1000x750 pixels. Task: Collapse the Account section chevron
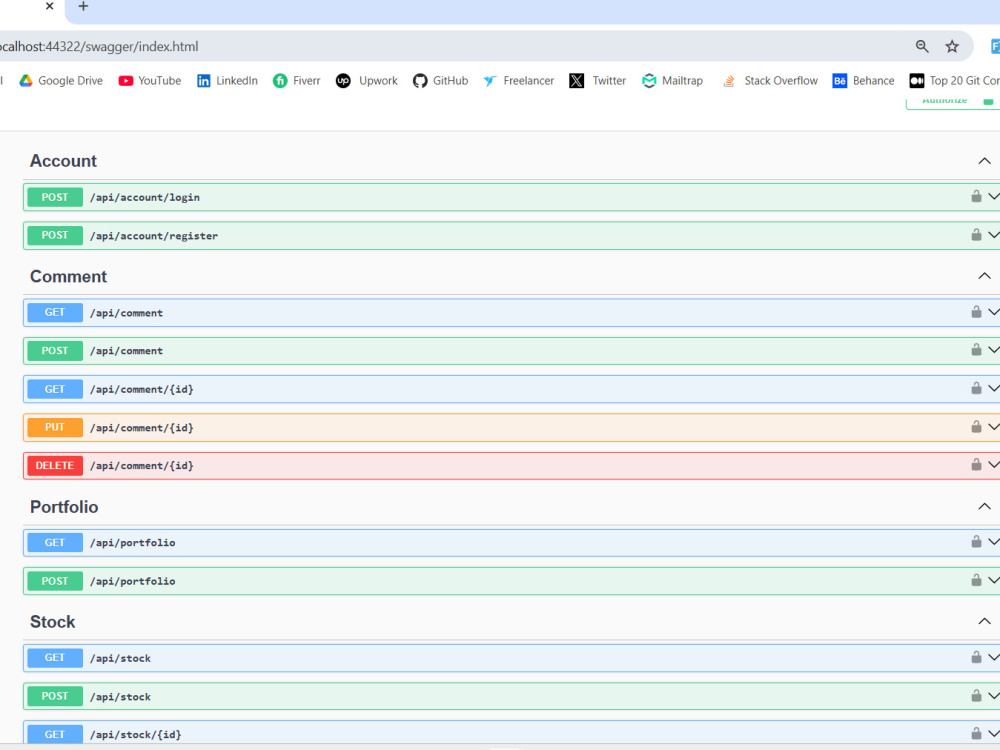984,161
